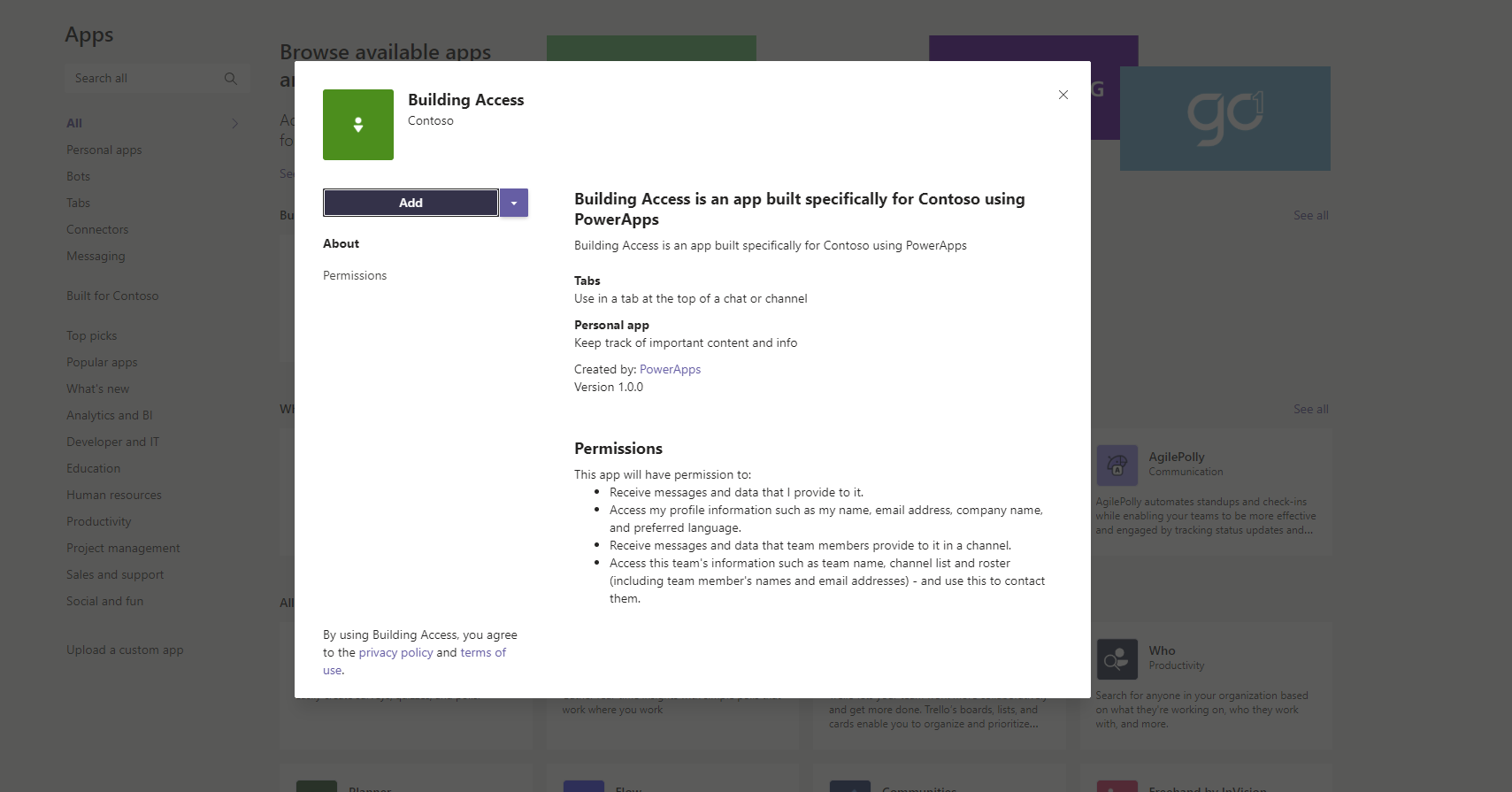This screenshot has width=1512, height=792.
Task: Open the PowerApps creator link
Action: (x=670, y=369)
